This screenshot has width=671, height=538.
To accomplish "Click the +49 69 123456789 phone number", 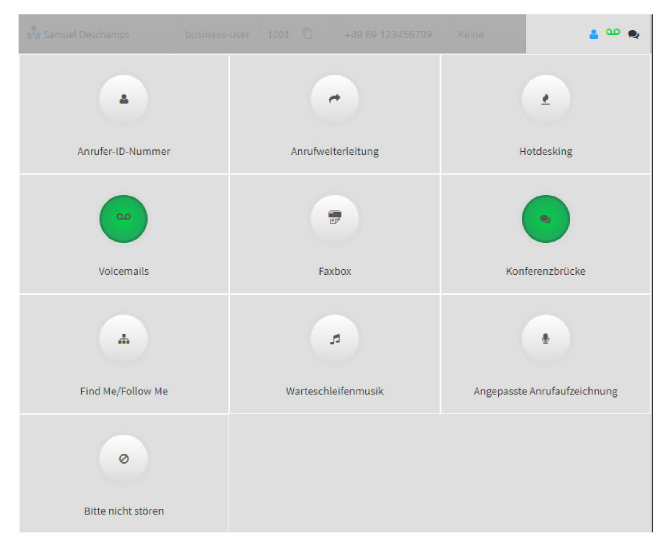I will [388, 34].
